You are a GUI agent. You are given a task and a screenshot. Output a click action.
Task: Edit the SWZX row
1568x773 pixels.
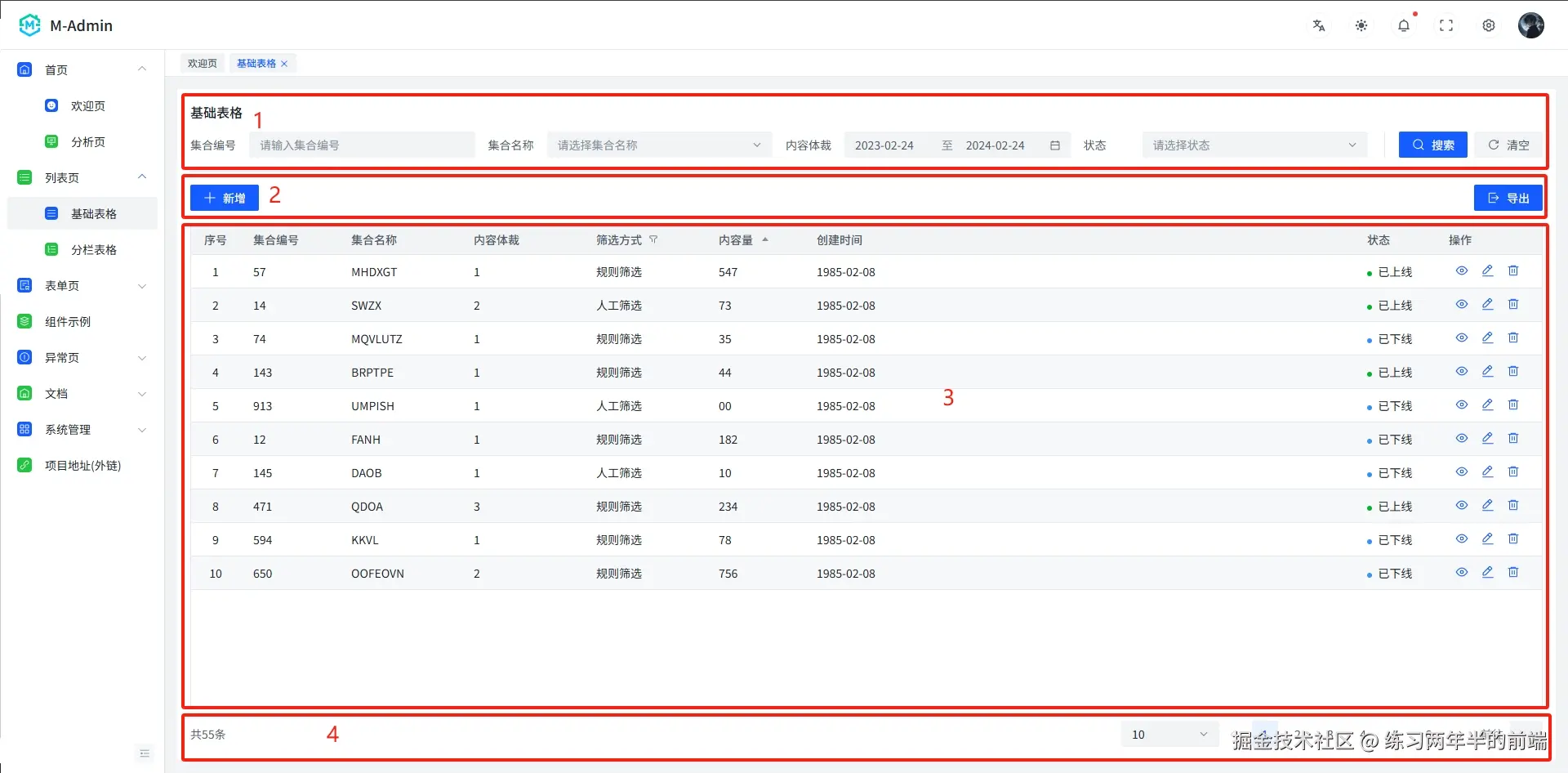coord(1488,304)
